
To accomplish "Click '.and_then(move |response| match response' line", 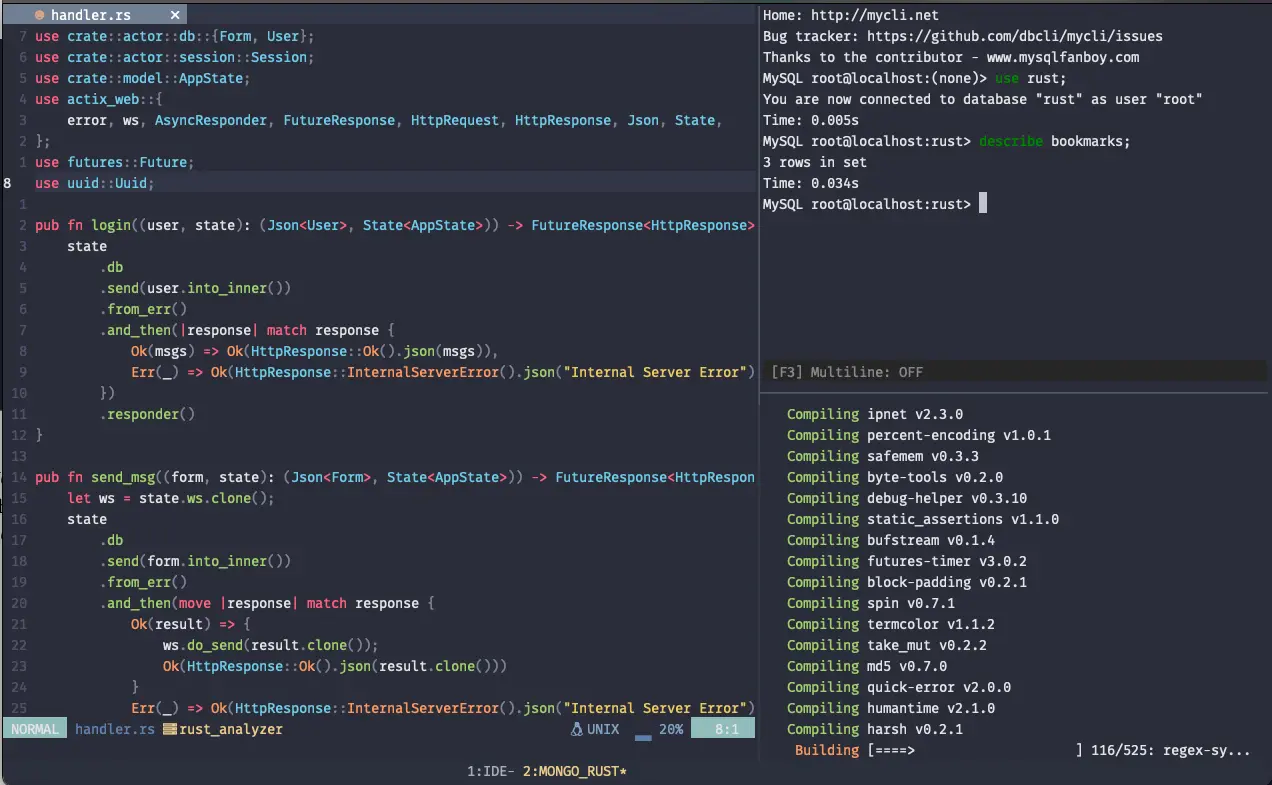I will [267, 603].
